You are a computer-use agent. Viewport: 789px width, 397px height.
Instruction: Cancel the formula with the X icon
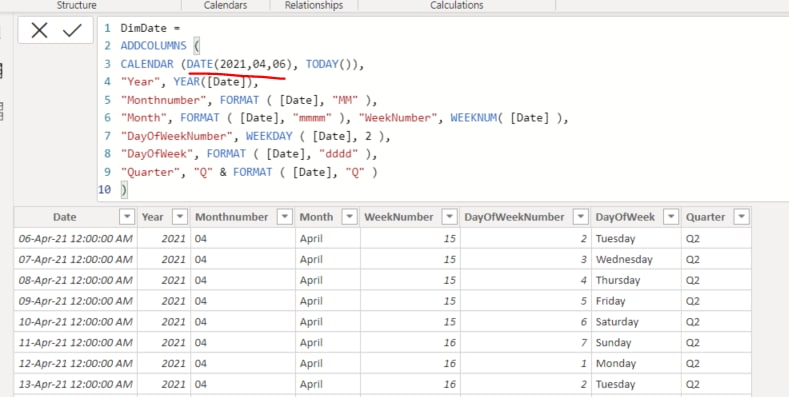(39, 31)
